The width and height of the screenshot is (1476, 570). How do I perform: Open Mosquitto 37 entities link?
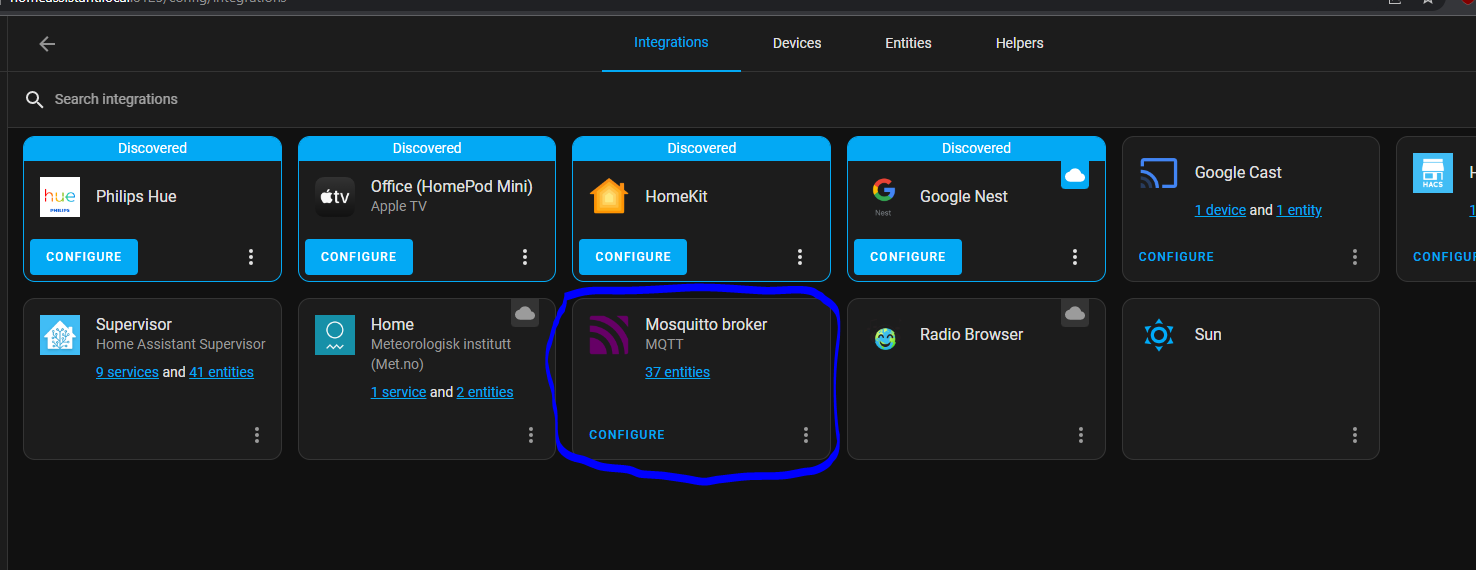click(x=678, y=372)
